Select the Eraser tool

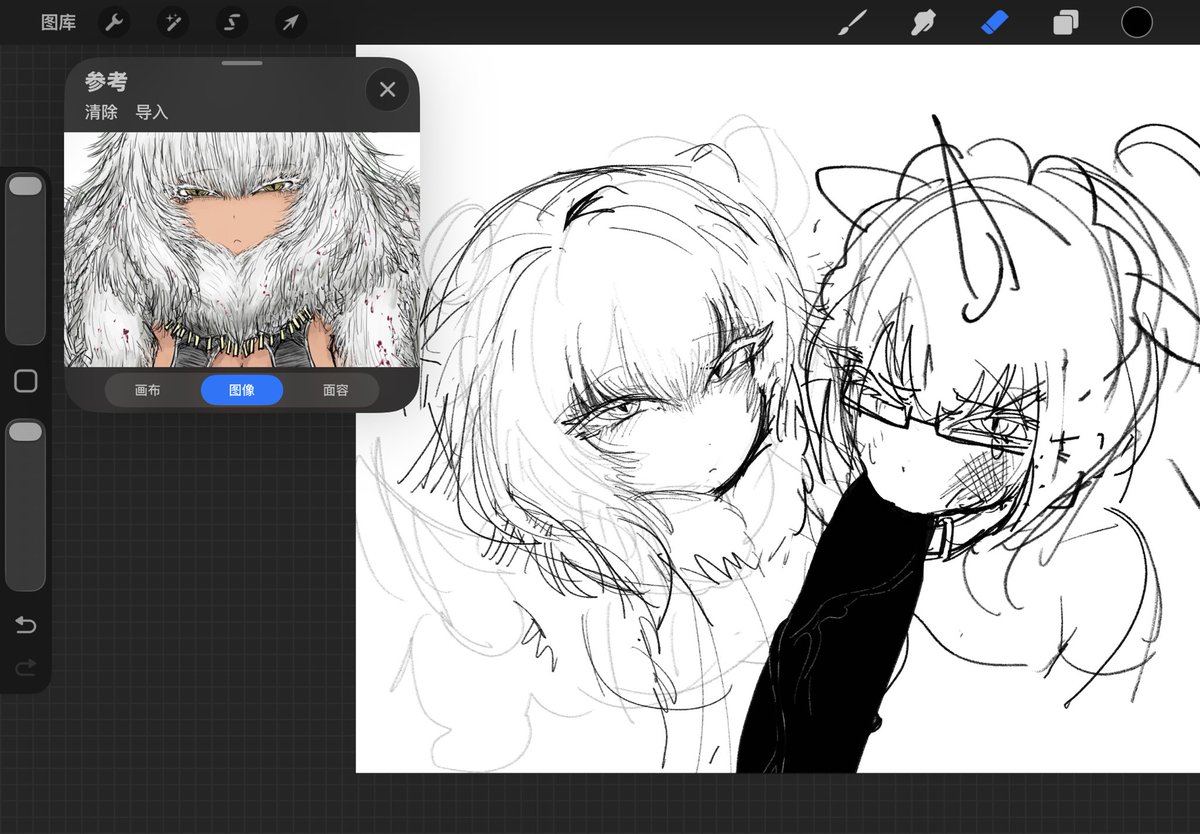pos(994,22)
